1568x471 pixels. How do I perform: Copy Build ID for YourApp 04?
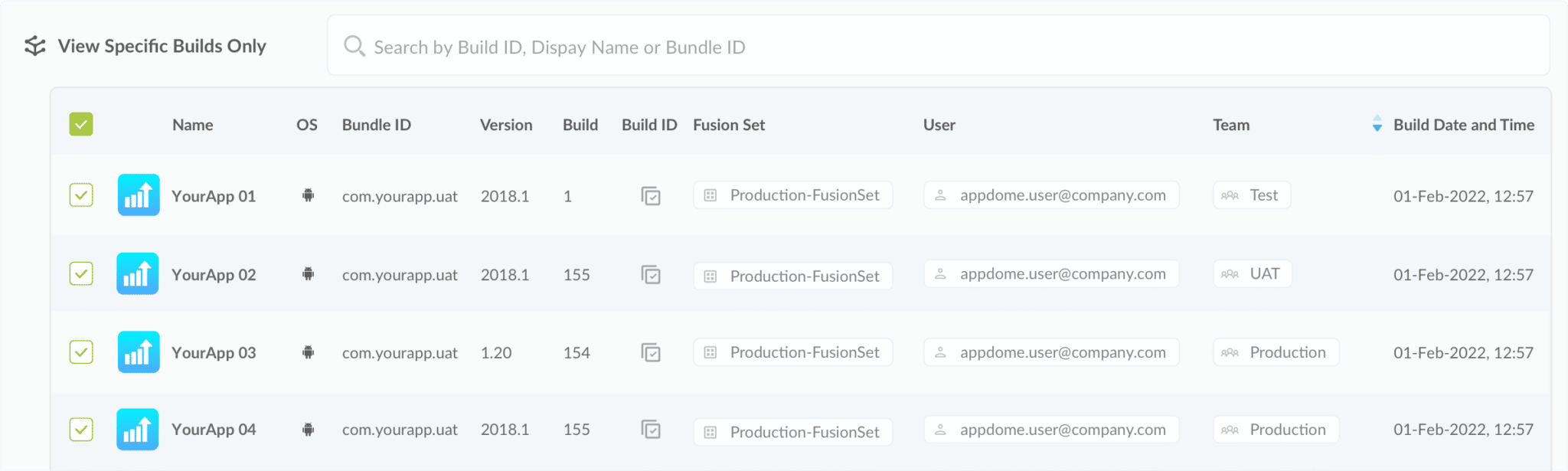coord(650,430)
